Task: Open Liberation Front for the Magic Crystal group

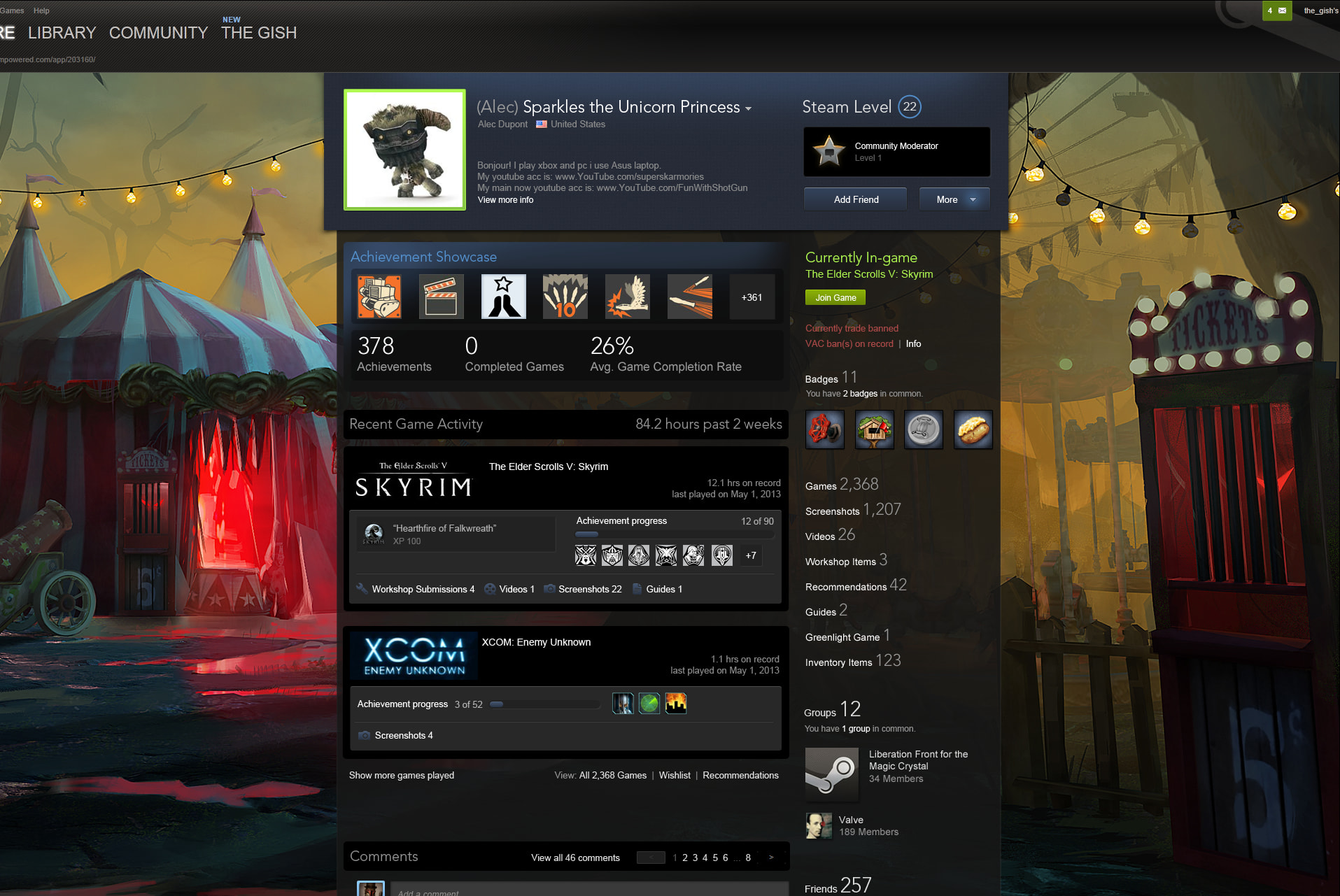Action: 918,760
